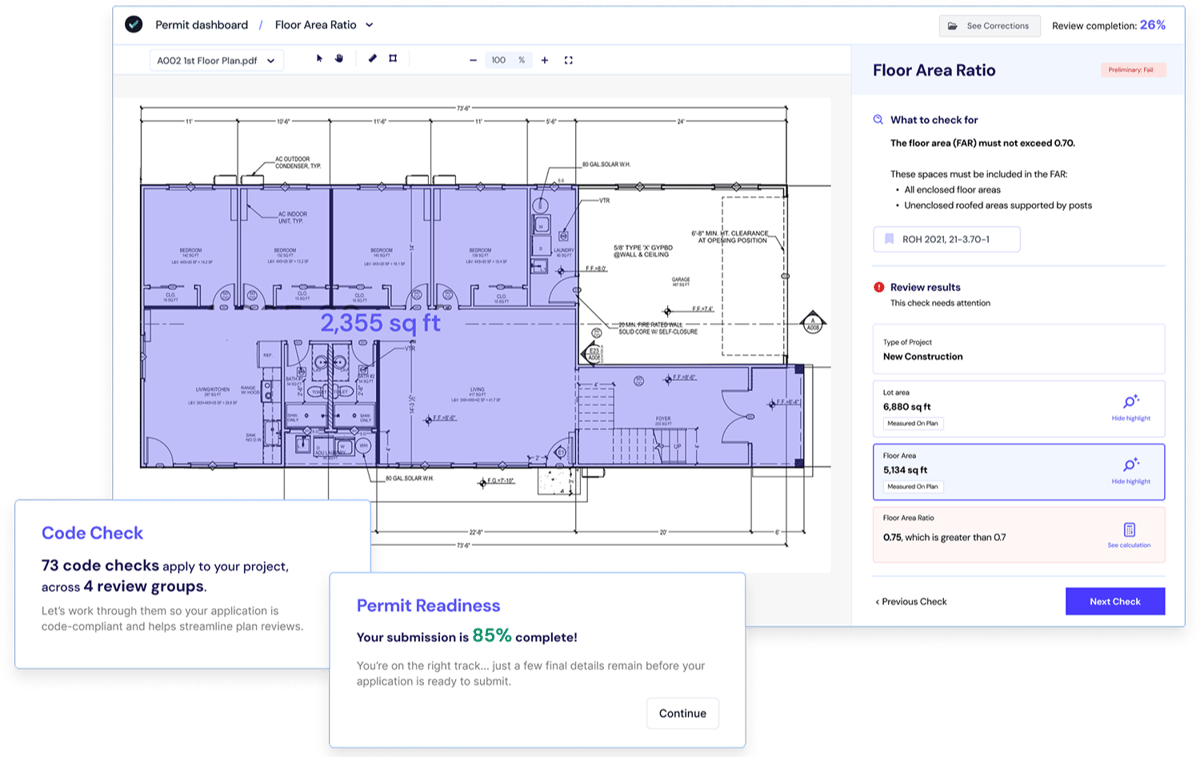
Task: Click the Permit Readiness heading
Action: pyautogui.click(x=428, y=605)
